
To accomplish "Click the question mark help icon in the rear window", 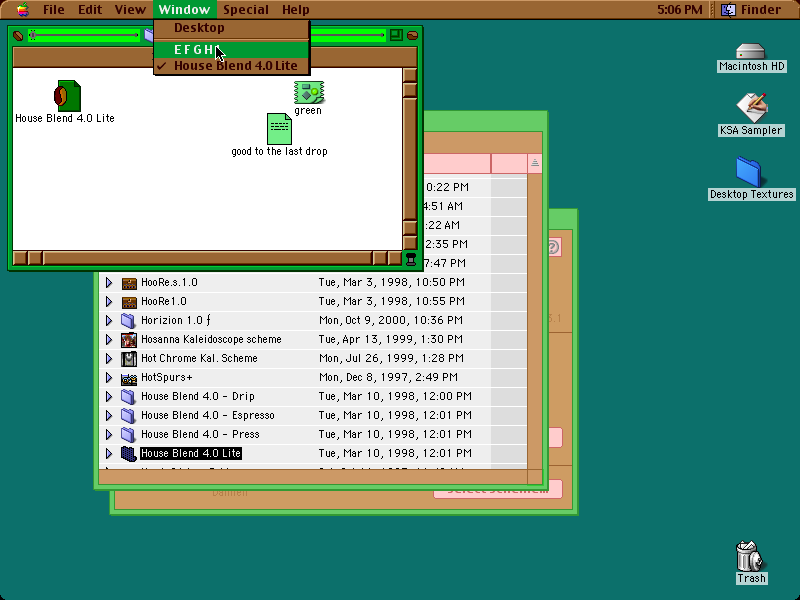I will click(553, 247).
